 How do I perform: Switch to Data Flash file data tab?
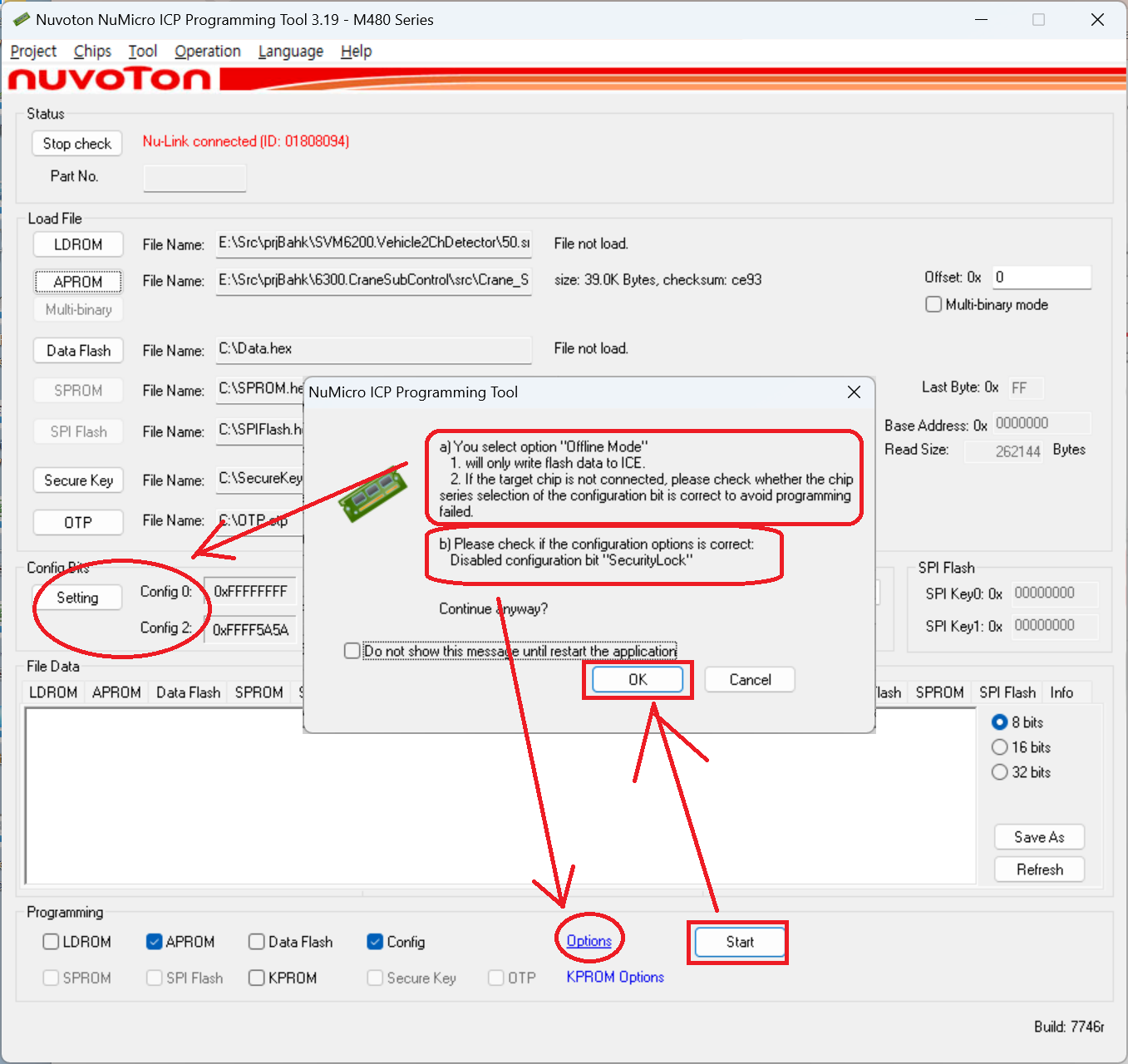pos(188,692)
